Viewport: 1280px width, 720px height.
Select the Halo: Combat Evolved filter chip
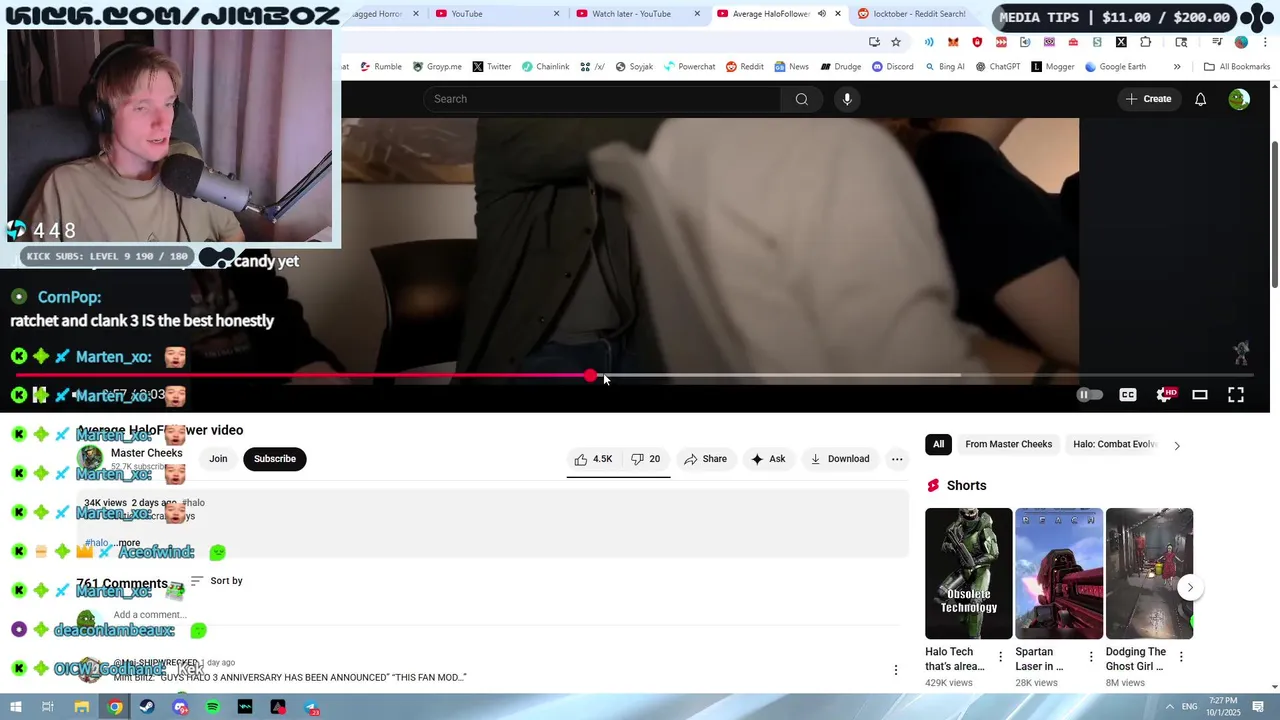click(1114, 444)
